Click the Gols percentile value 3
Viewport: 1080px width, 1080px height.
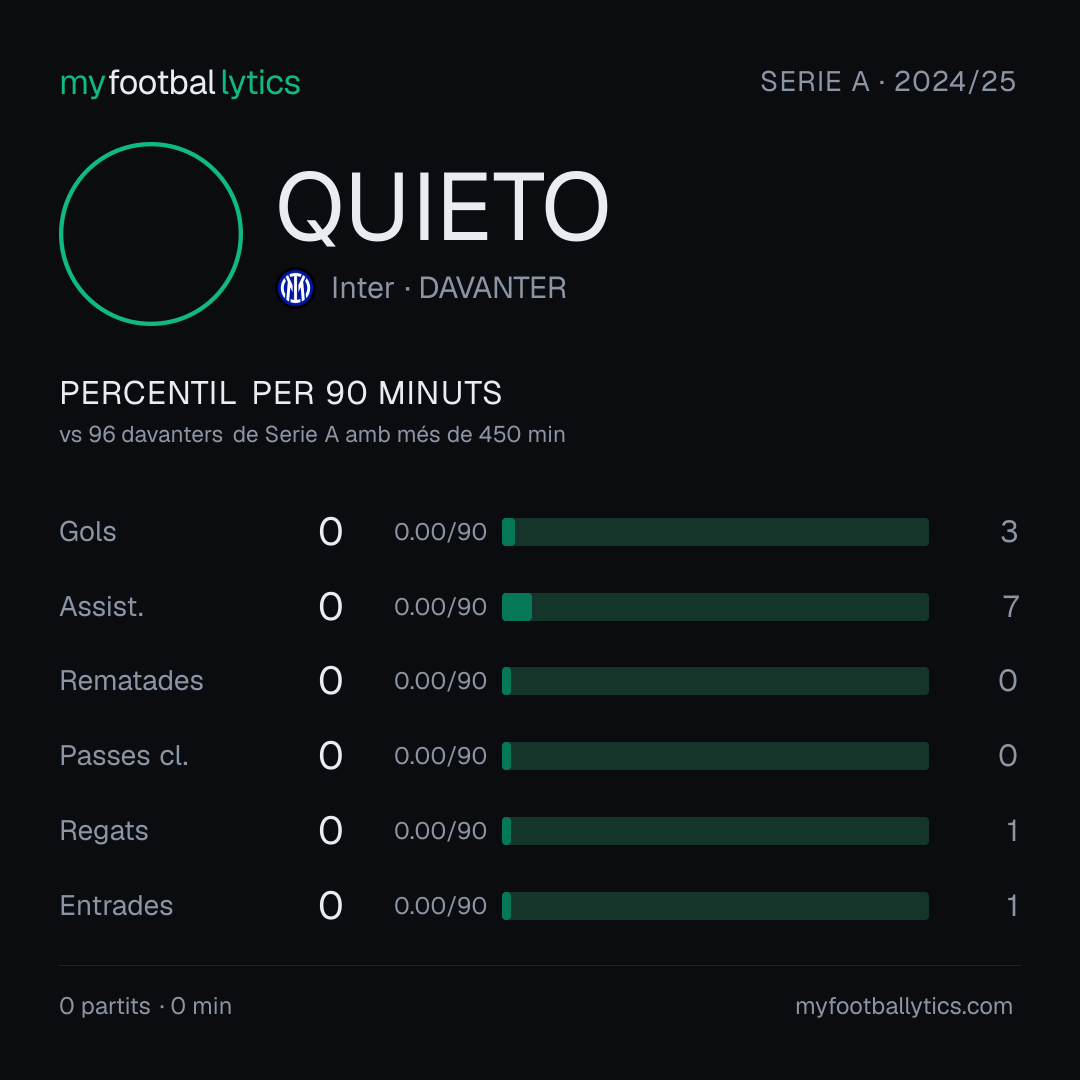[1009, 532]
